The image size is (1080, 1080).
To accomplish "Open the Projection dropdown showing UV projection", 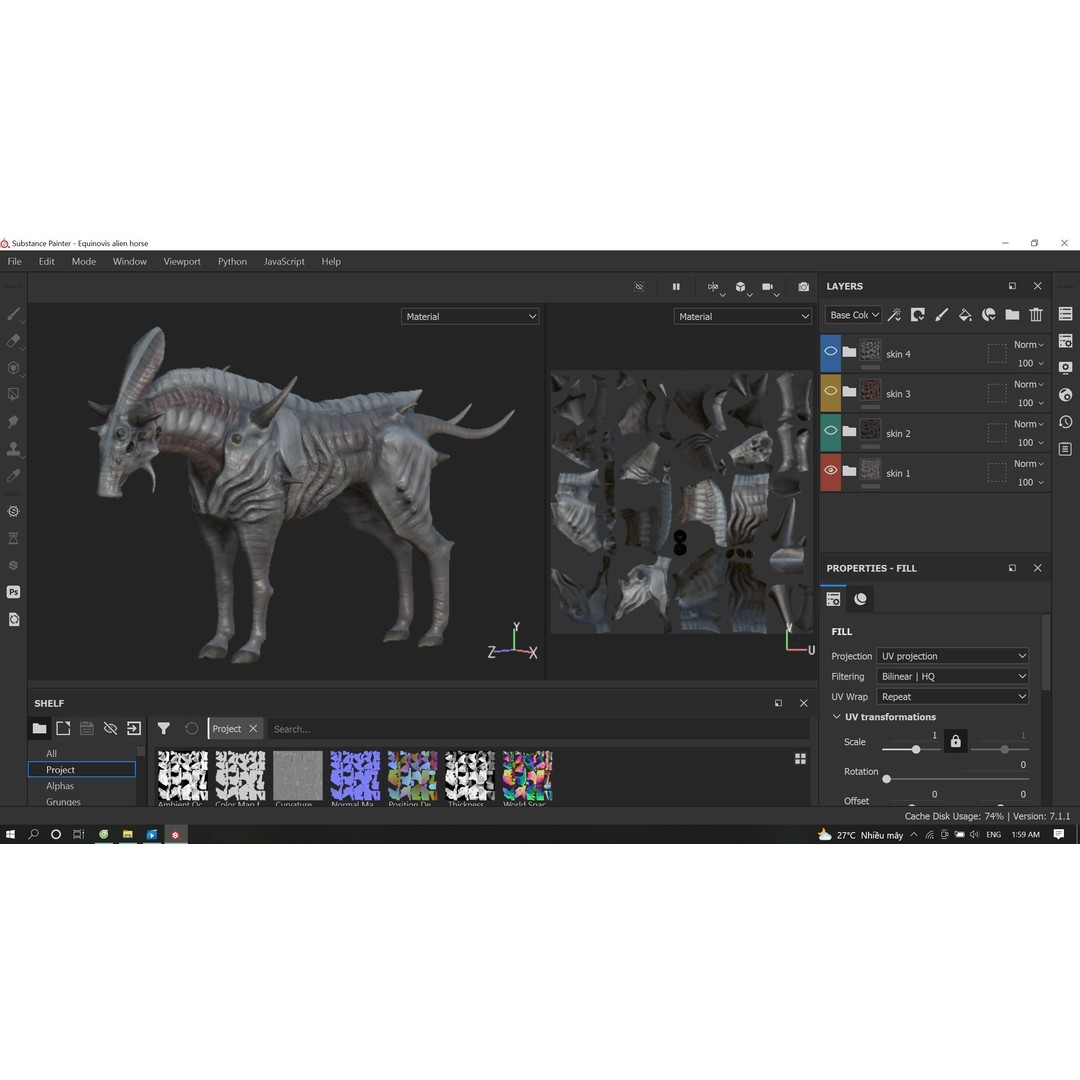I will [952, 656].
